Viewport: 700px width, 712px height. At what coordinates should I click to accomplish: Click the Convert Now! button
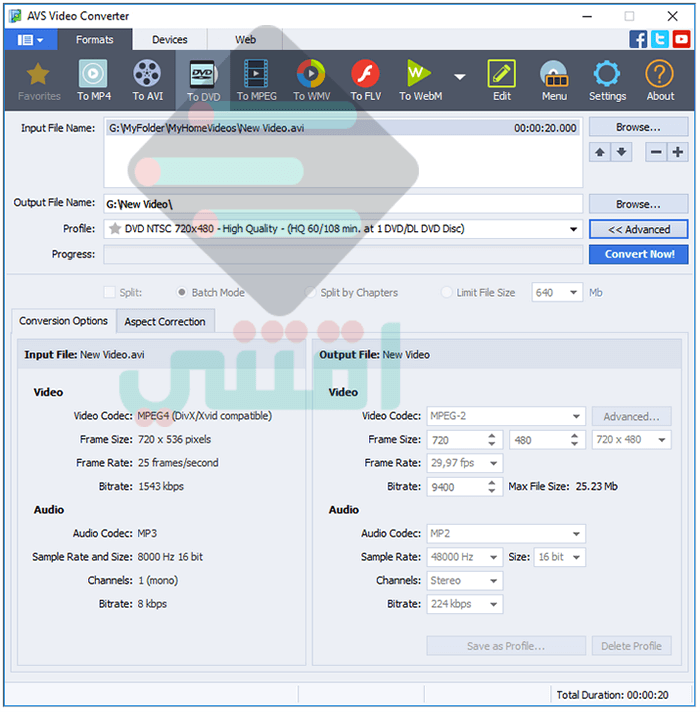[x=638, y=254]
